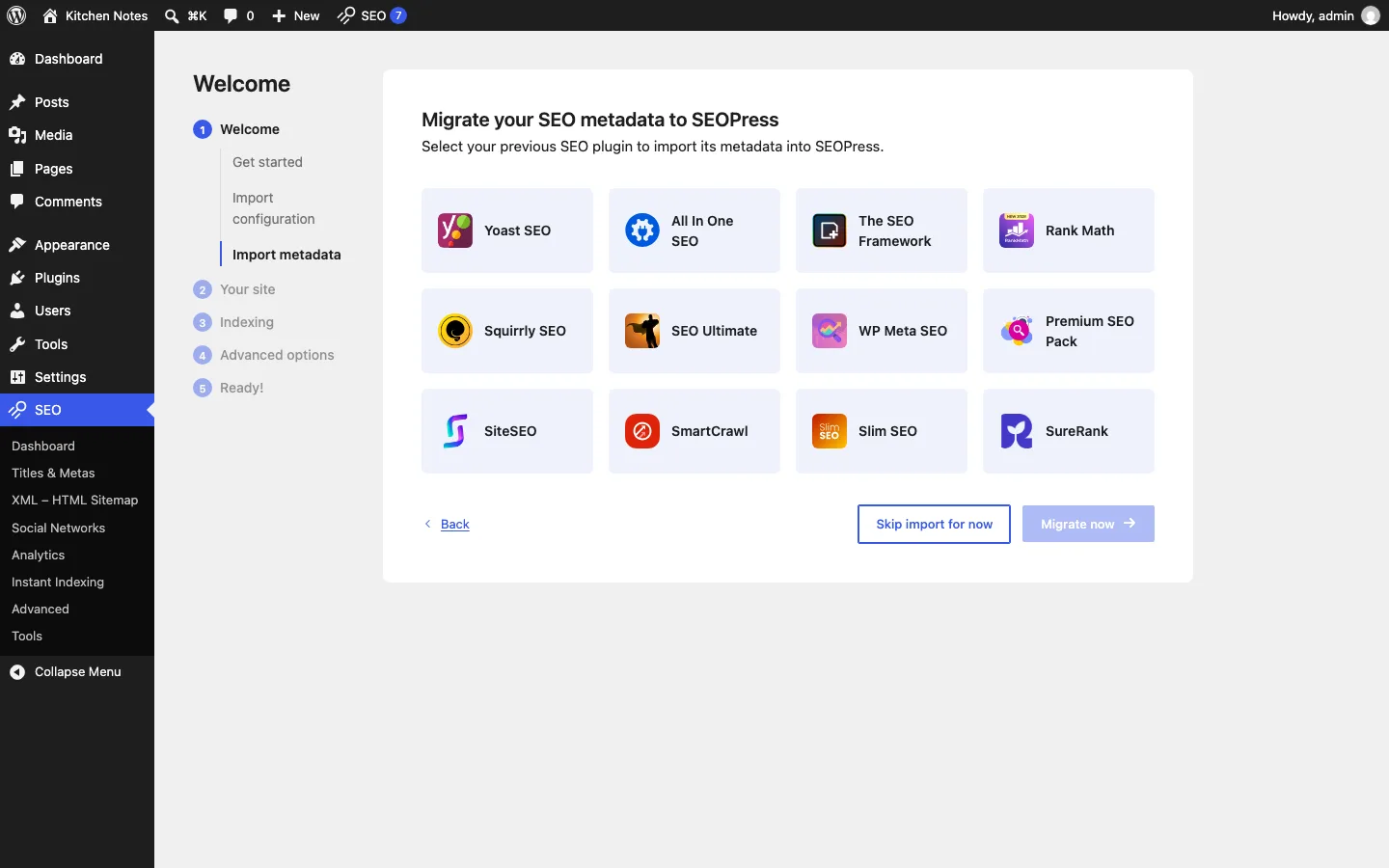Go to Get started wizard sub-step

(x=267, y=162)
